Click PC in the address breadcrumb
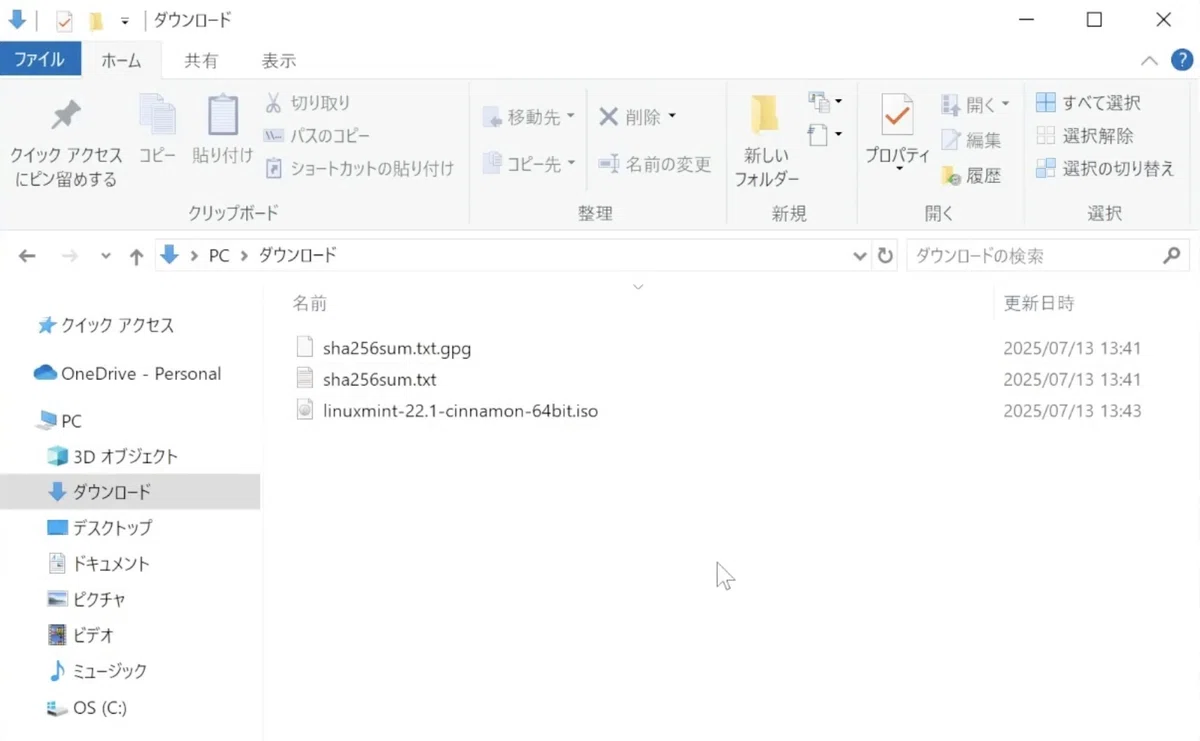The height and width of the screenshot is (741, 1200). [x=218, y=256]
